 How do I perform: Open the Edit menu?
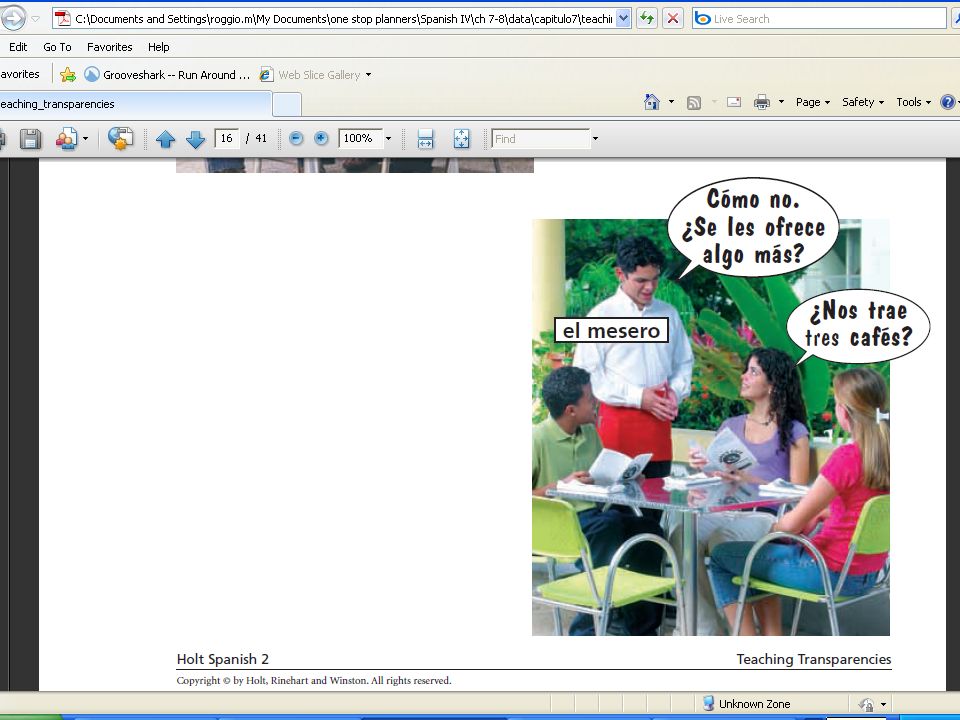tap(18, 47)
